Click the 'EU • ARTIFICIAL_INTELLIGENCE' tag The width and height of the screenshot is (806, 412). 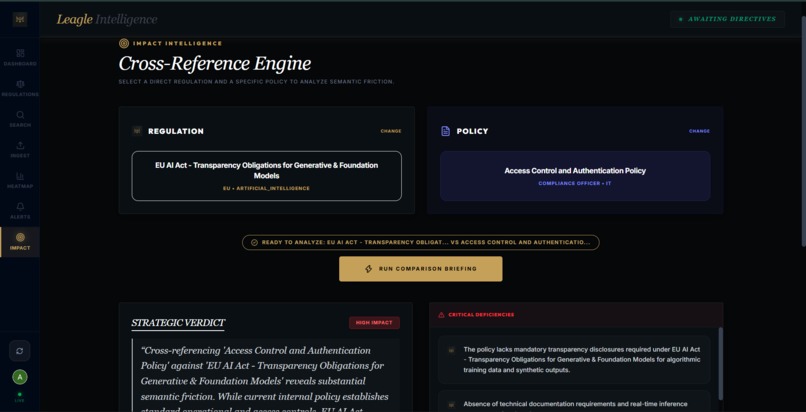pos(266,189)
